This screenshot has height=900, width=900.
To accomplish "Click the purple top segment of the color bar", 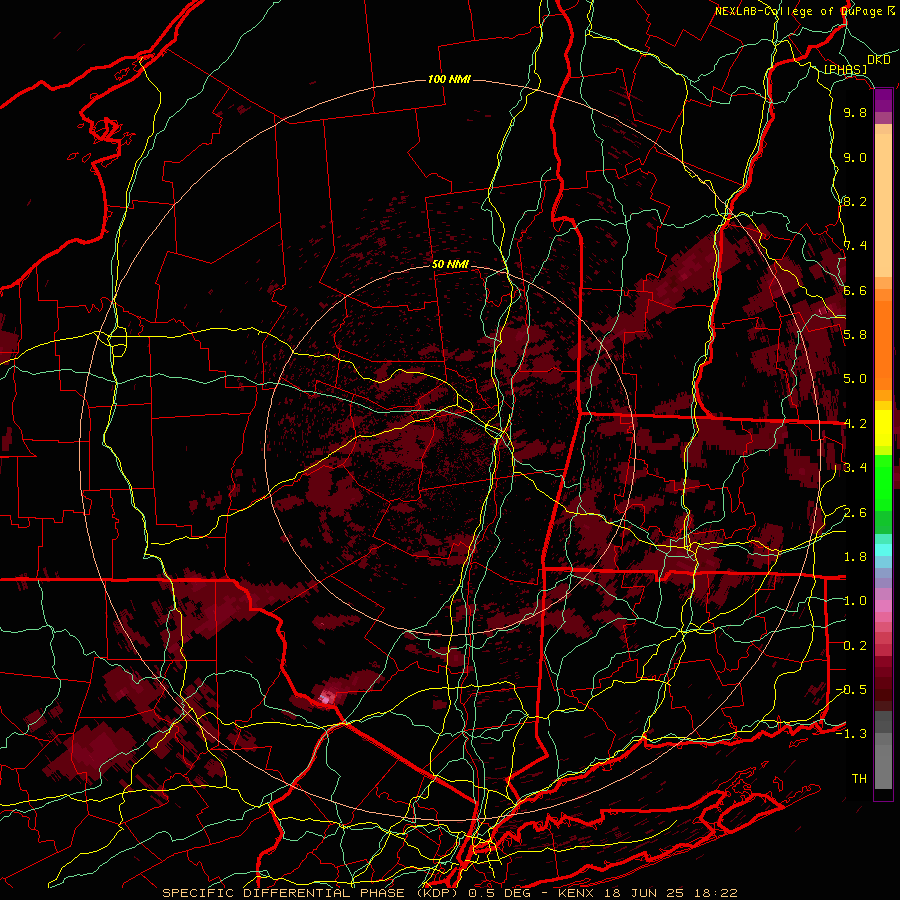I will 883,101.
